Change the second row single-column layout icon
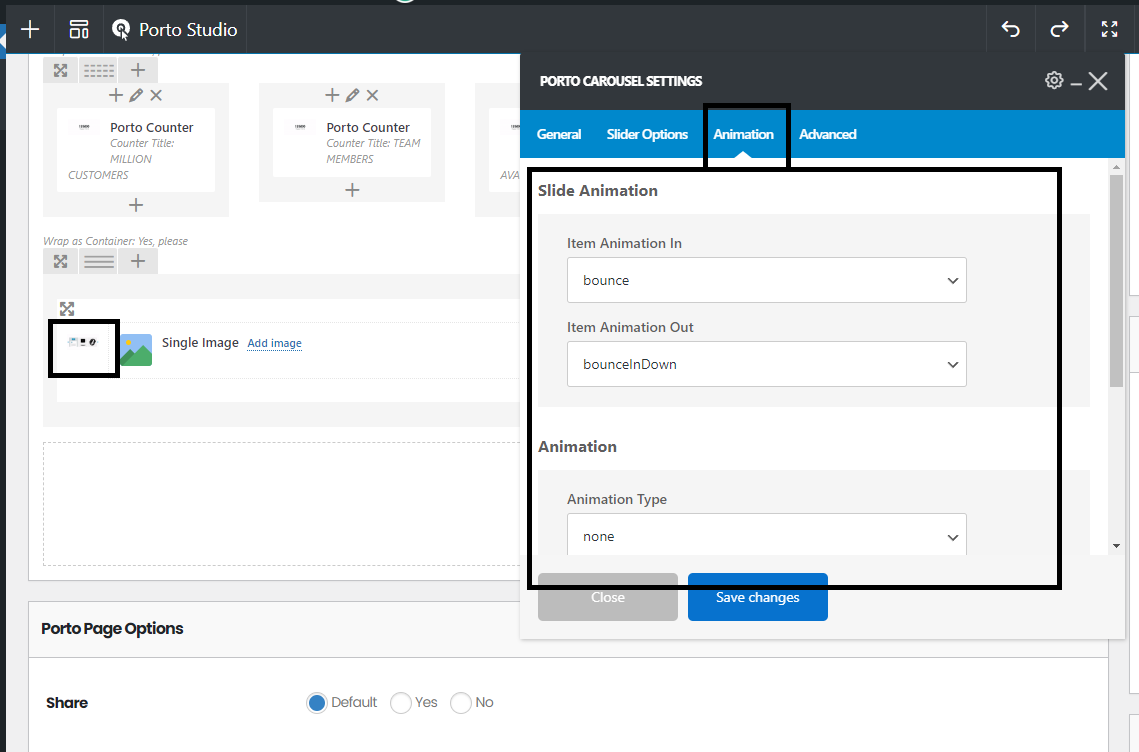 pyautogui.click(x=99, y=261)
